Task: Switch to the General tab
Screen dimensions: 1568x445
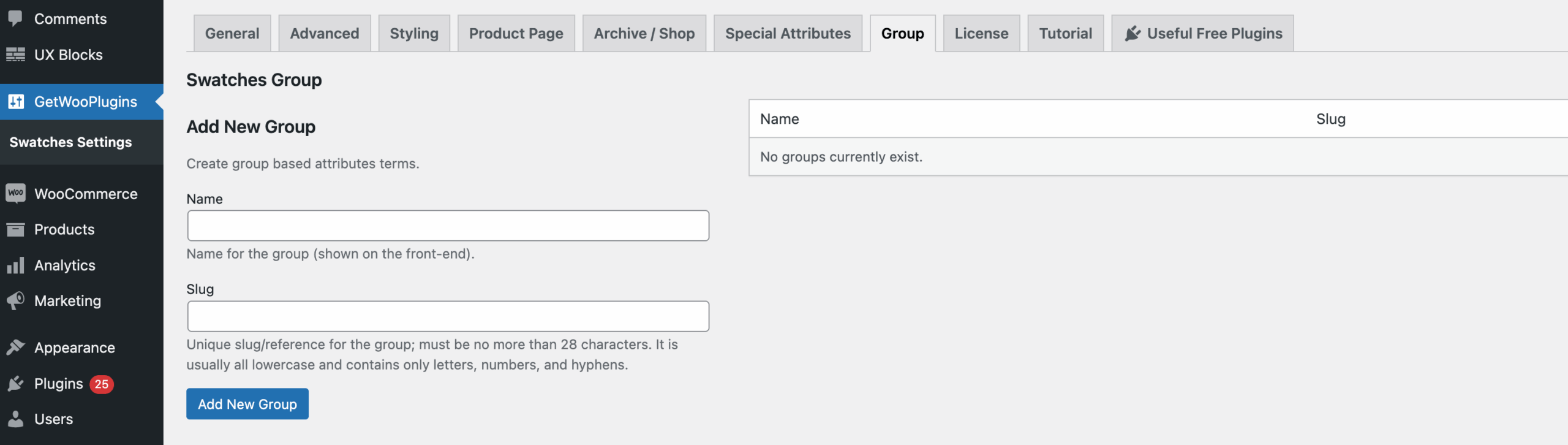Action: tap(232, 33)
